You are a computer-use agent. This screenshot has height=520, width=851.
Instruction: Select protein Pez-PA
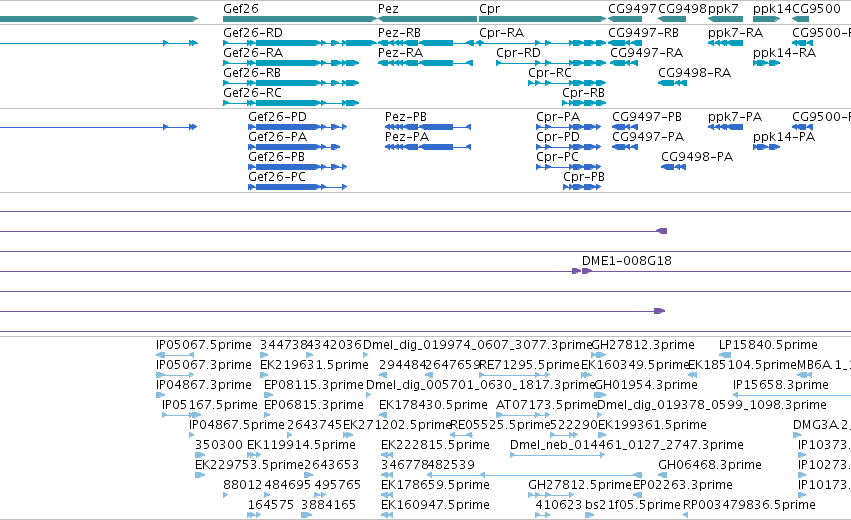coord(407,137)
